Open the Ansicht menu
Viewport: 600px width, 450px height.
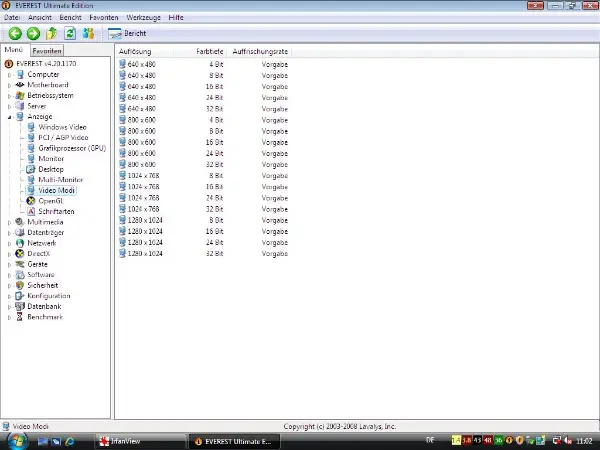pos(41,18)
